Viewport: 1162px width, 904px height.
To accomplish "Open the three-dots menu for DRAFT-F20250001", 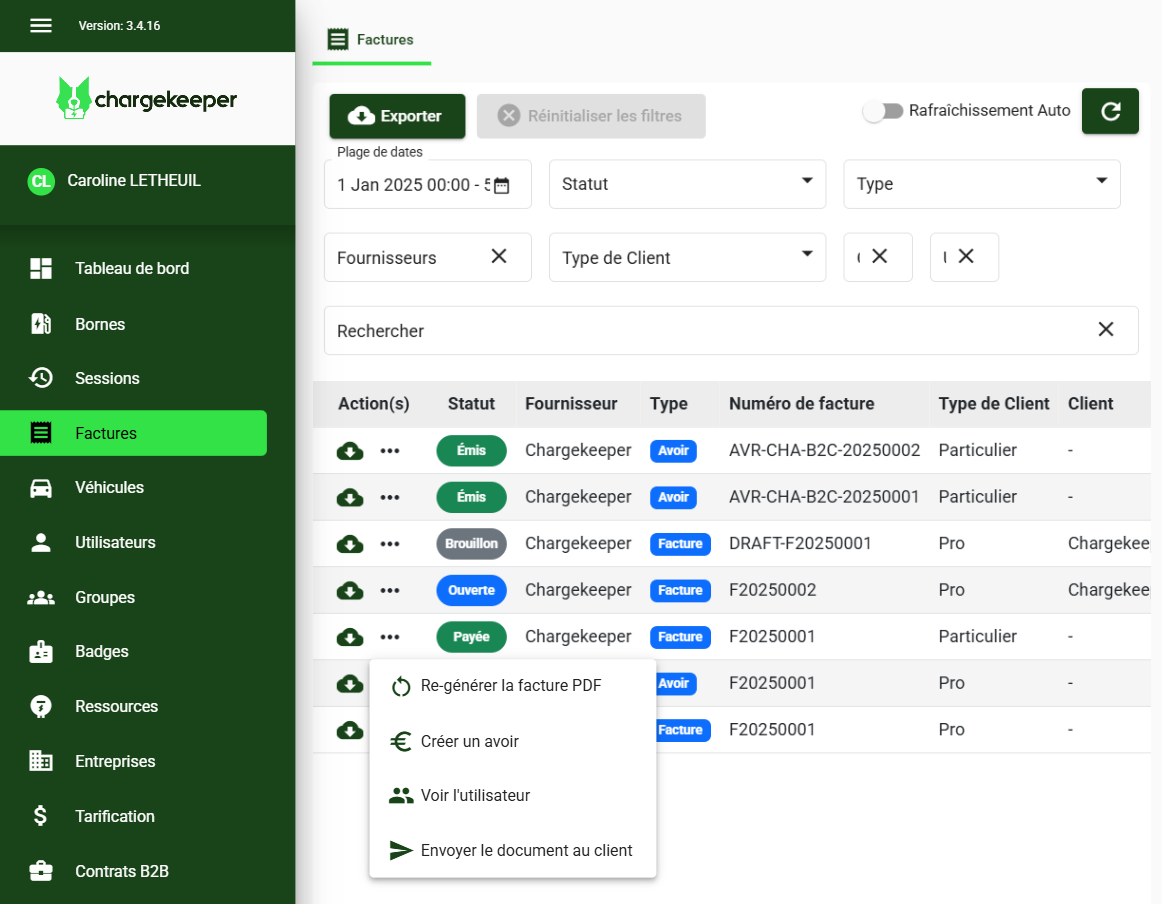I will pyautogui.click(x=390, y=544).
